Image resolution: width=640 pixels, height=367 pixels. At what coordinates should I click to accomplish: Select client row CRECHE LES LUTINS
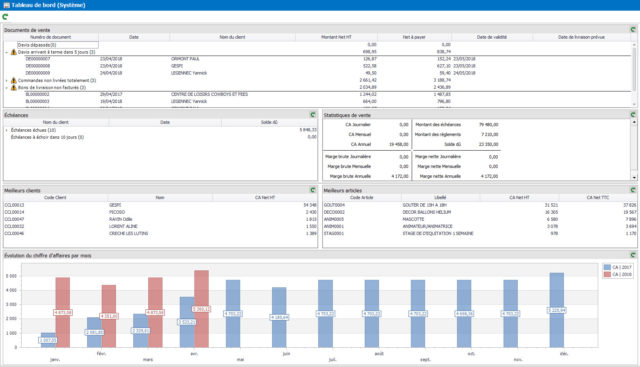pos(160,234)
